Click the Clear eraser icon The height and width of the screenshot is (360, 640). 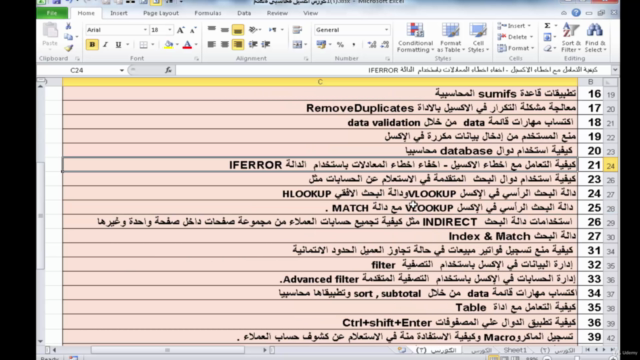pos(547,49)
